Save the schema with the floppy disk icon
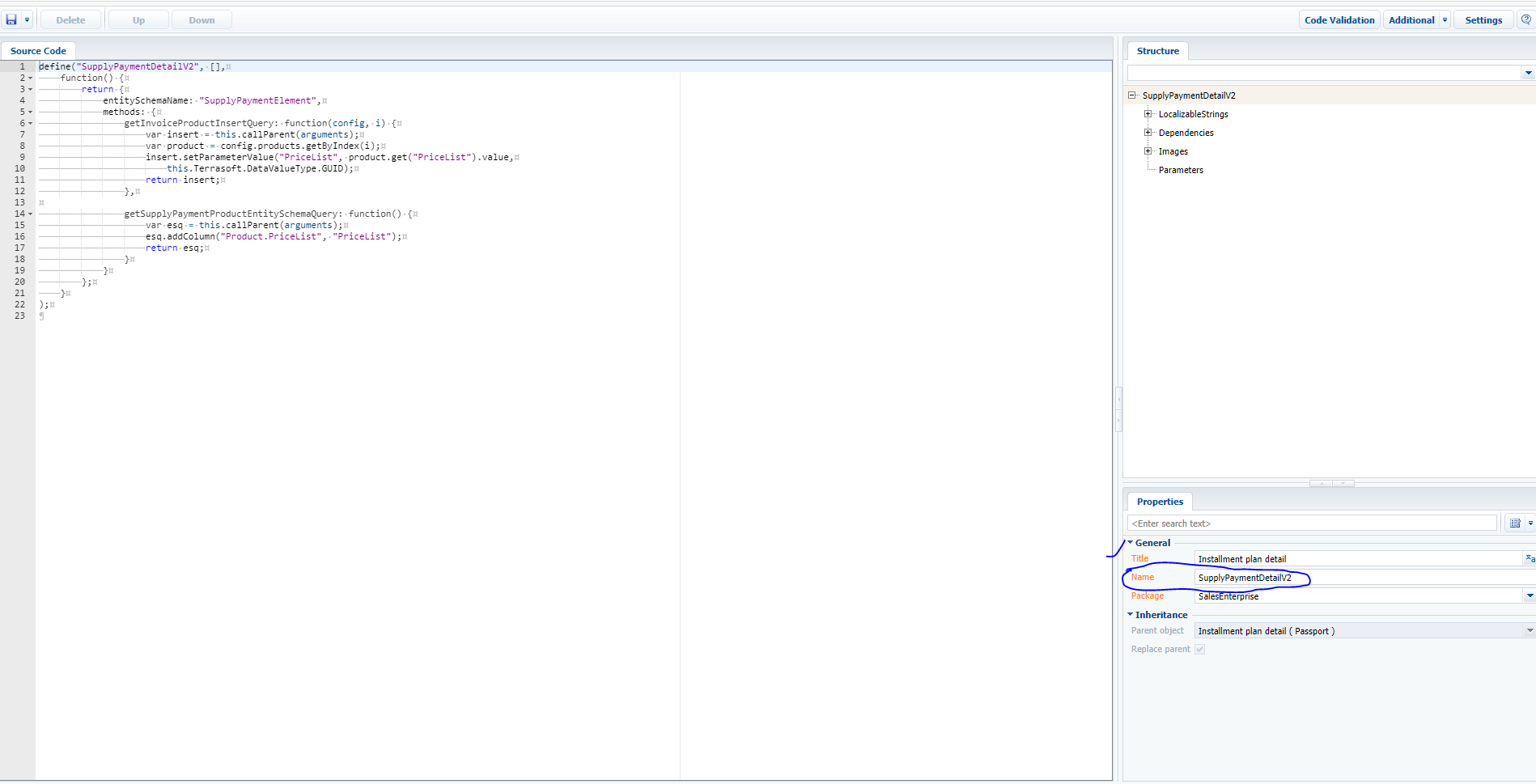 pyautogui.click(x=11, y=20)
